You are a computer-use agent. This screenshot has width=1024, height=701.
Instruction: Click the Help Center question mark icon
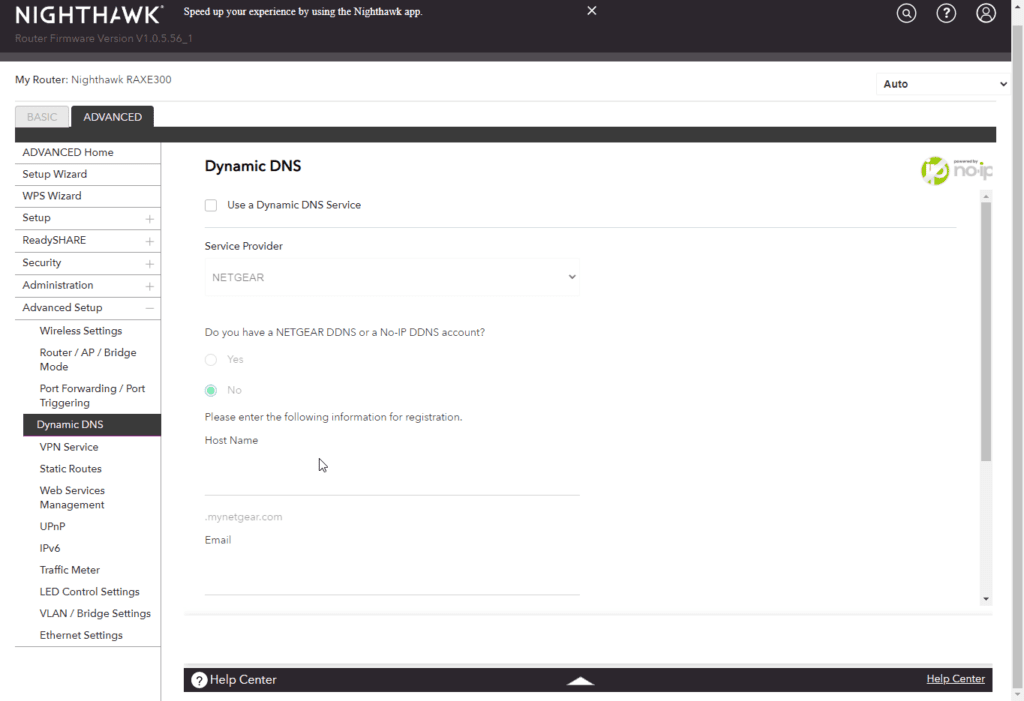[x=199, y=680]
